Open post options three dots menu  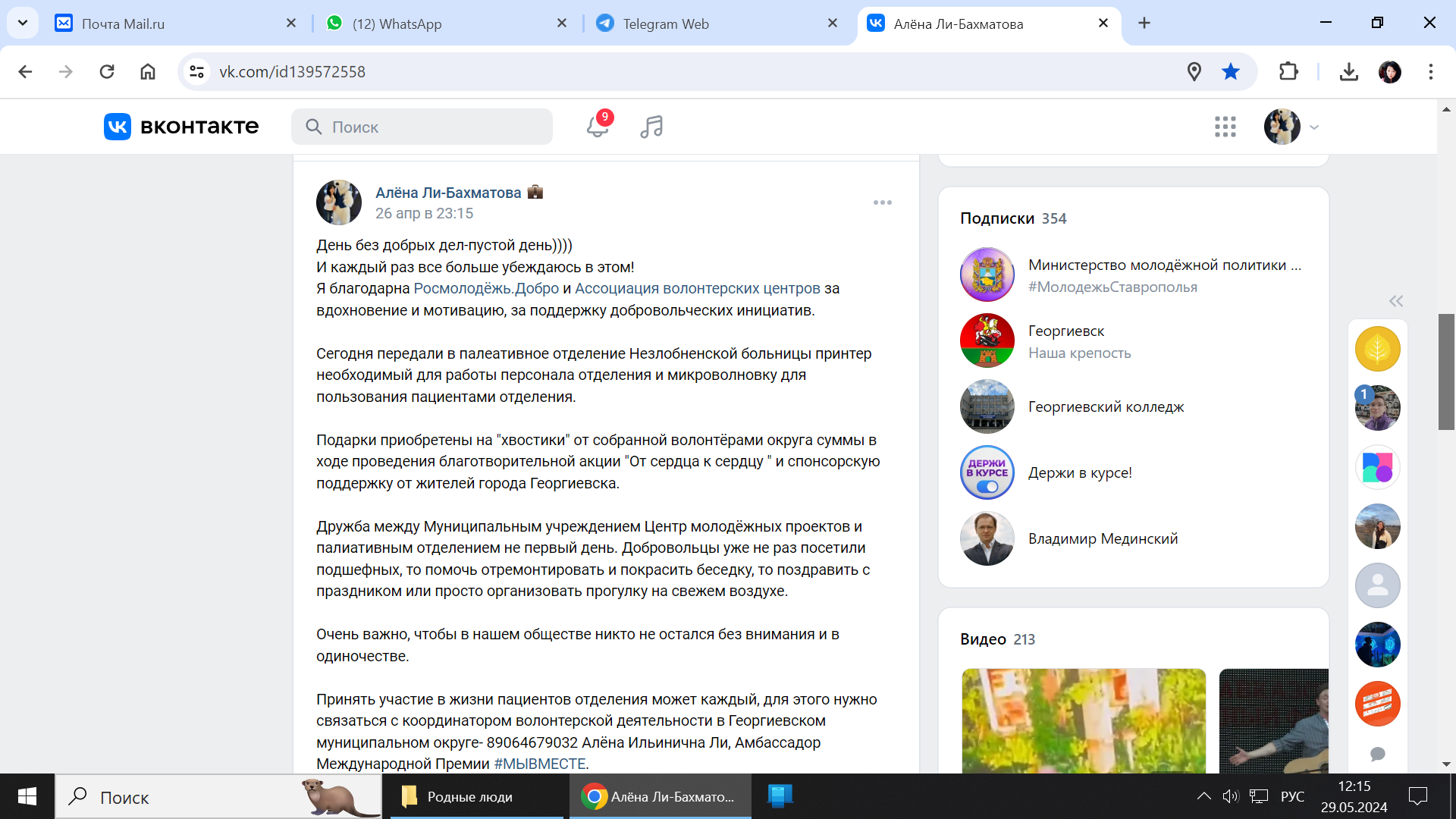(x=882, y=202)
